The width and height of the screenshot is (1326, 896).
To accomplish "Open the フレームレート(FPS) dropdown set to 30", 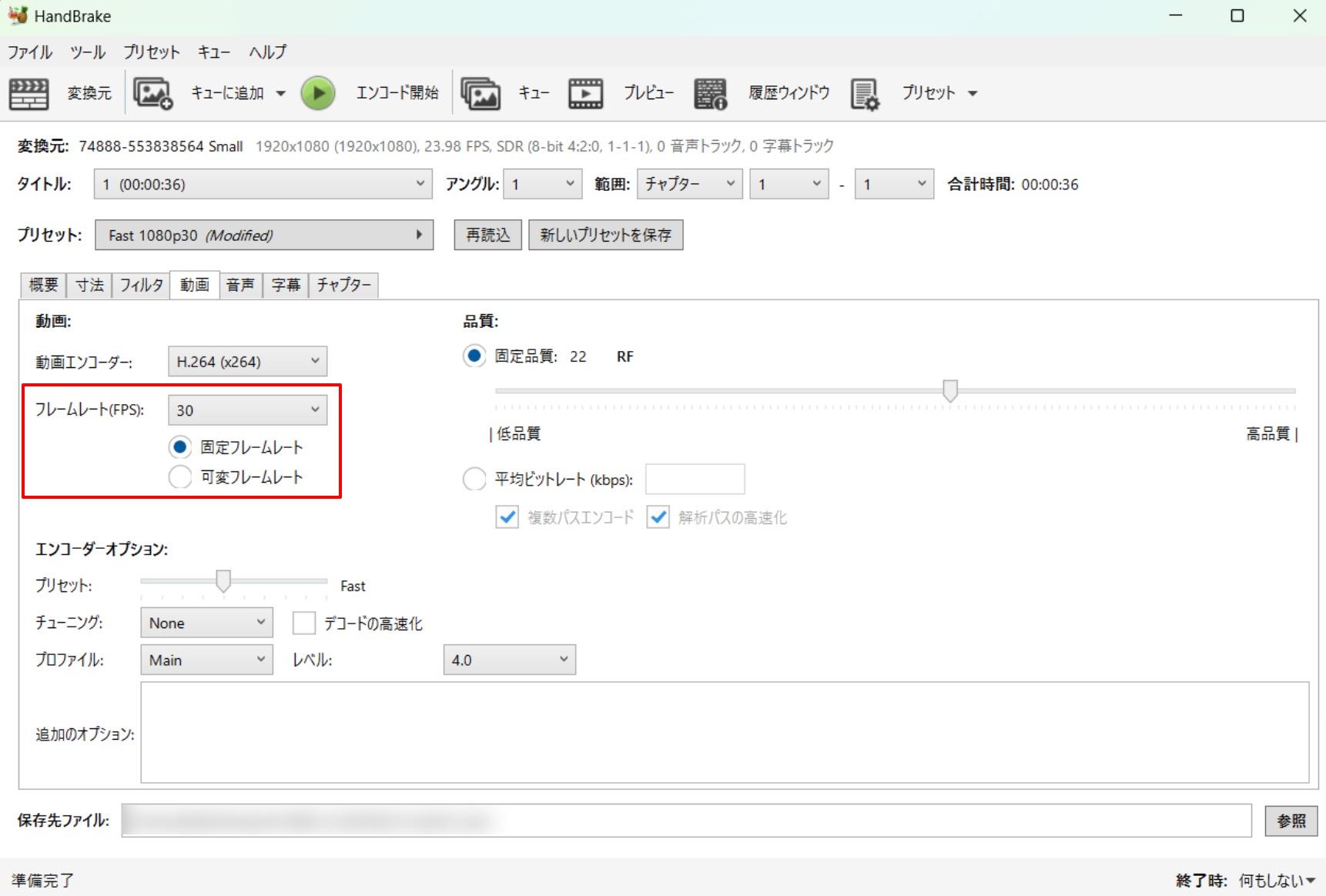I will 247,410.
